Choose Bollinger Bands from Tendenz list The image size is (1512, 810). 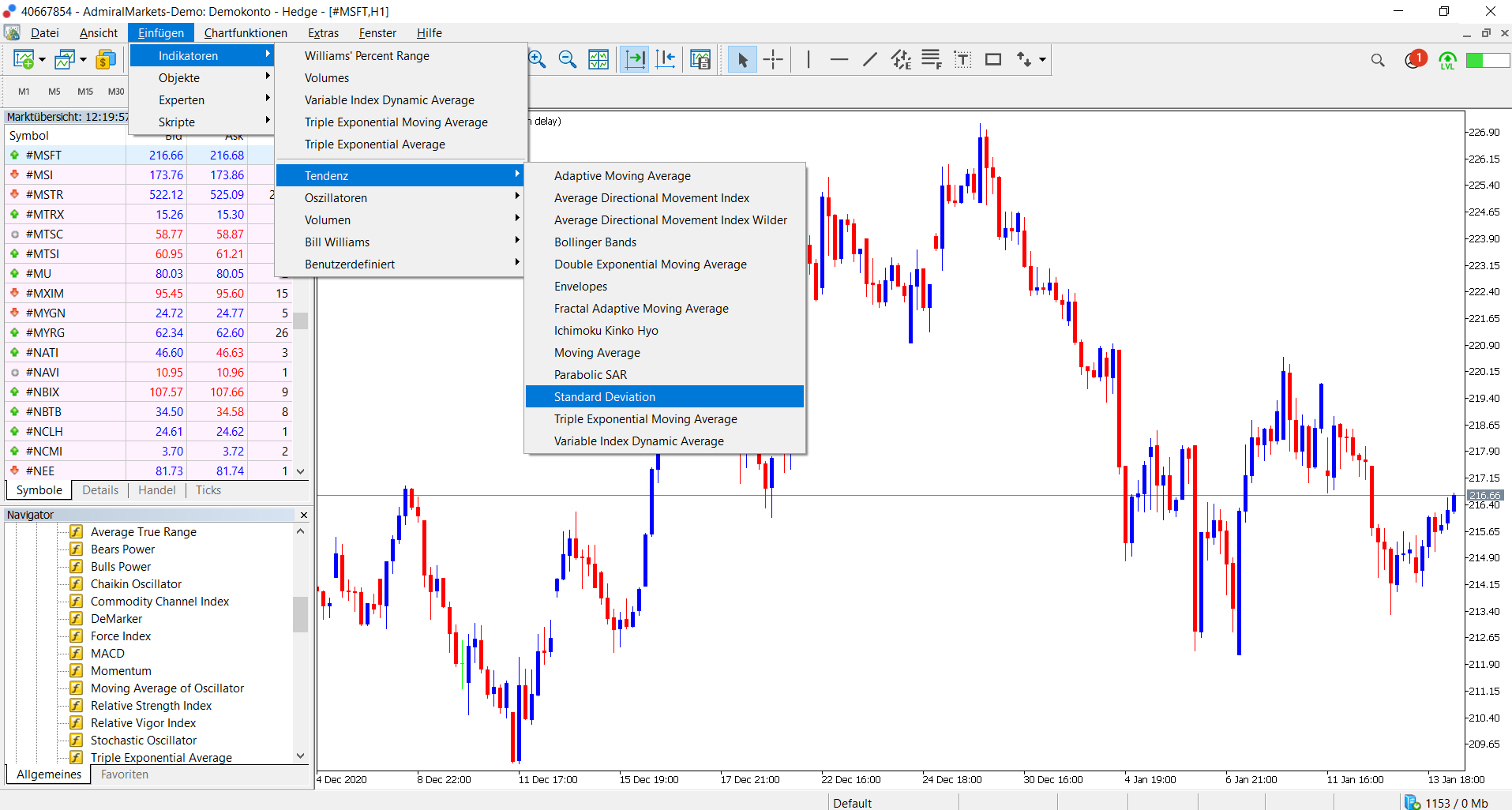coord(595,242)
